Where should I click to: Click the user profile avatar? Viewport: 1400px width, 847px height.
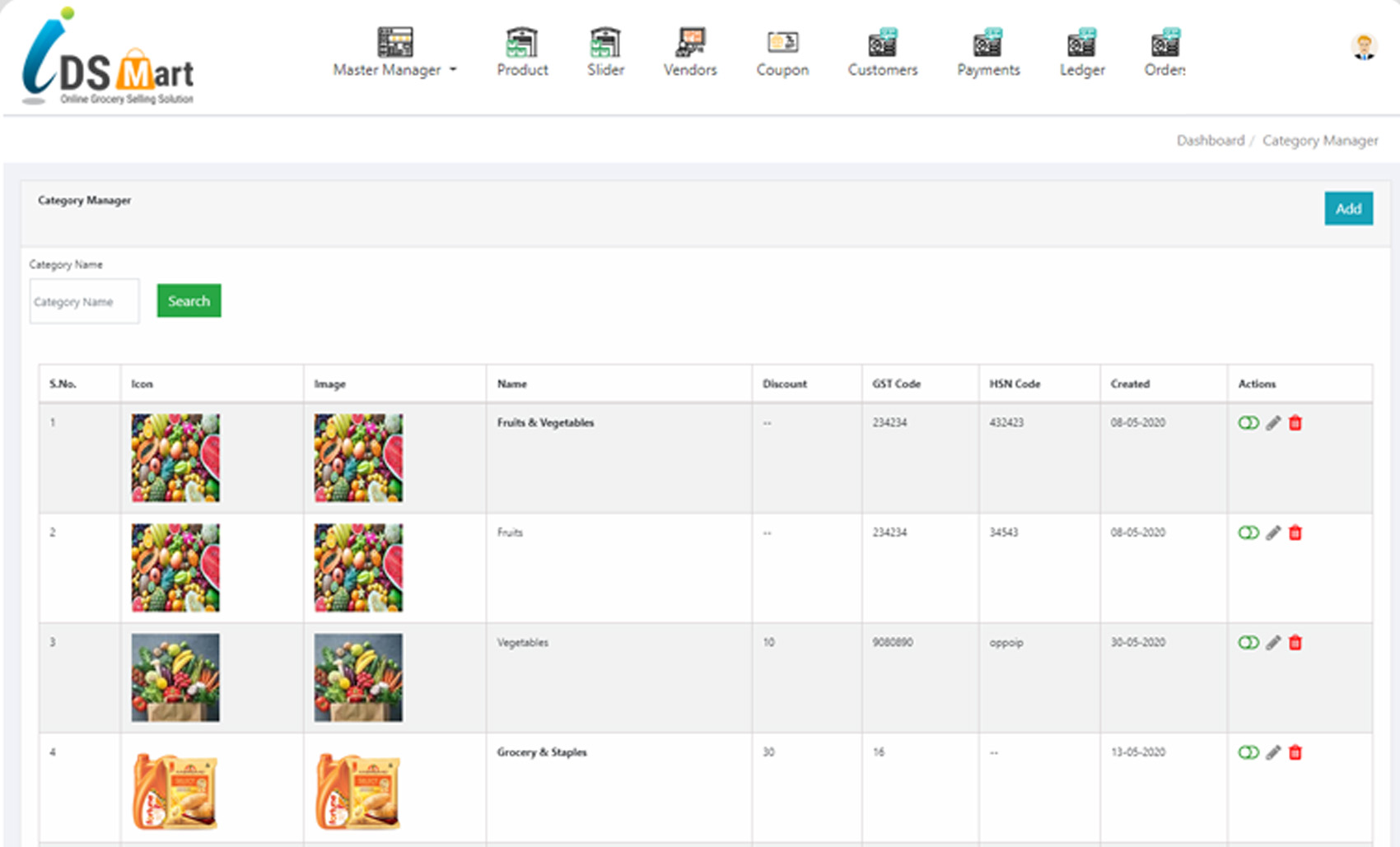point(1364,47)
